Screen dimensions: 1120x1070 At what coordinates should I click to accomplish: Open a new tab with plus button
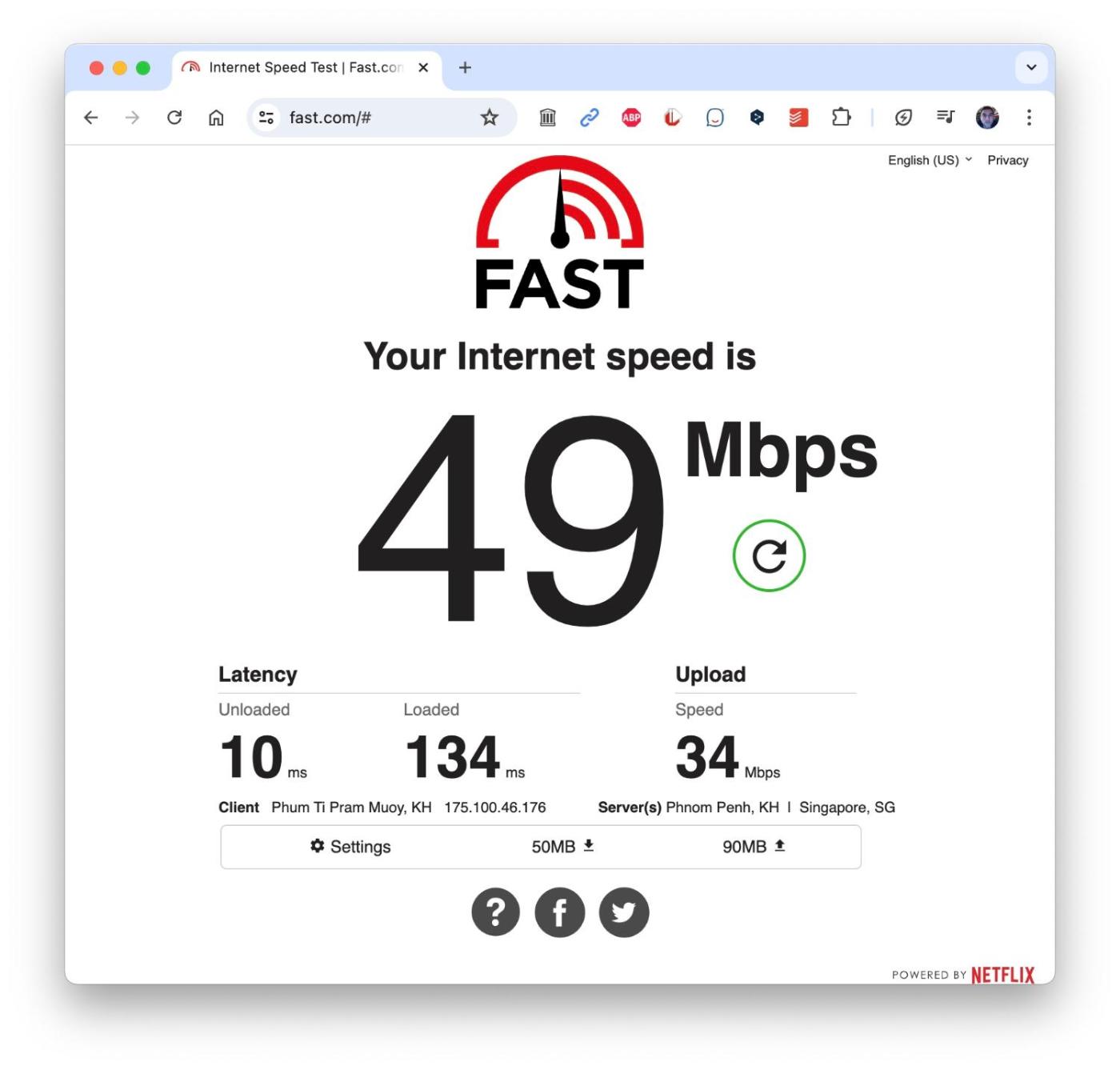(465, 67)
